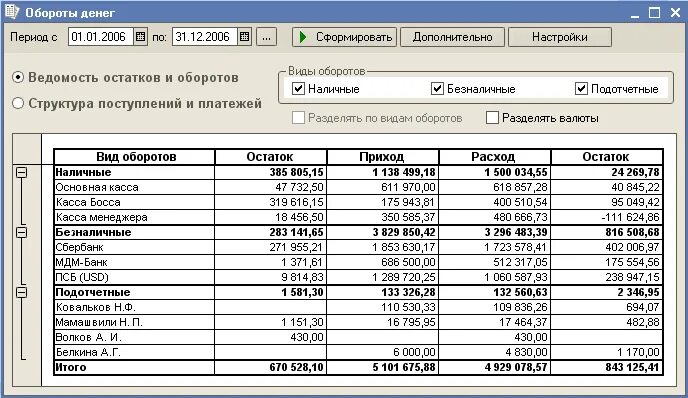Open the Дополнительно options
This screenshot has height=398, width=688.
[452, 37]
